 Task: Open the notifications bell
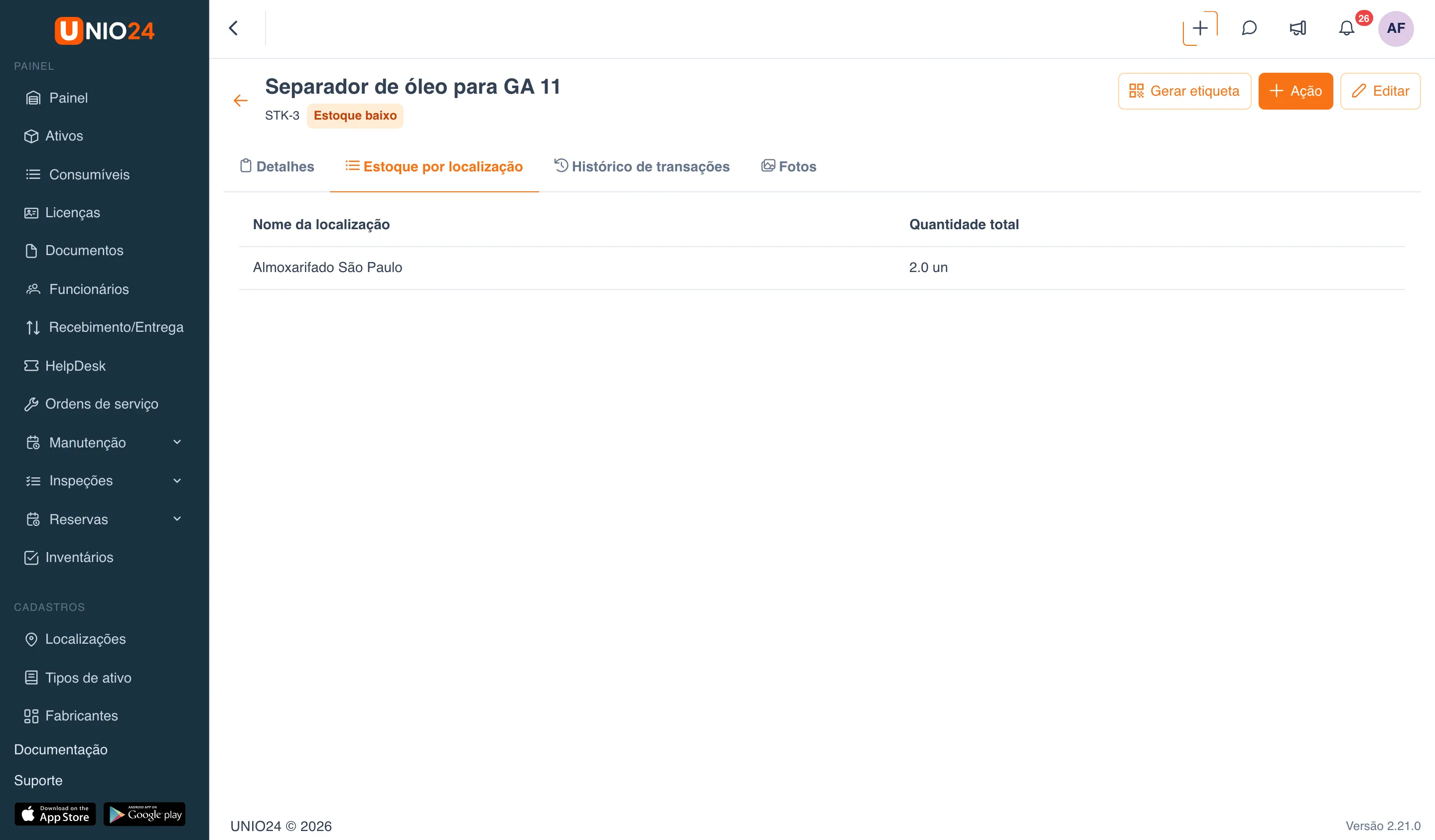click(1347, 28)
